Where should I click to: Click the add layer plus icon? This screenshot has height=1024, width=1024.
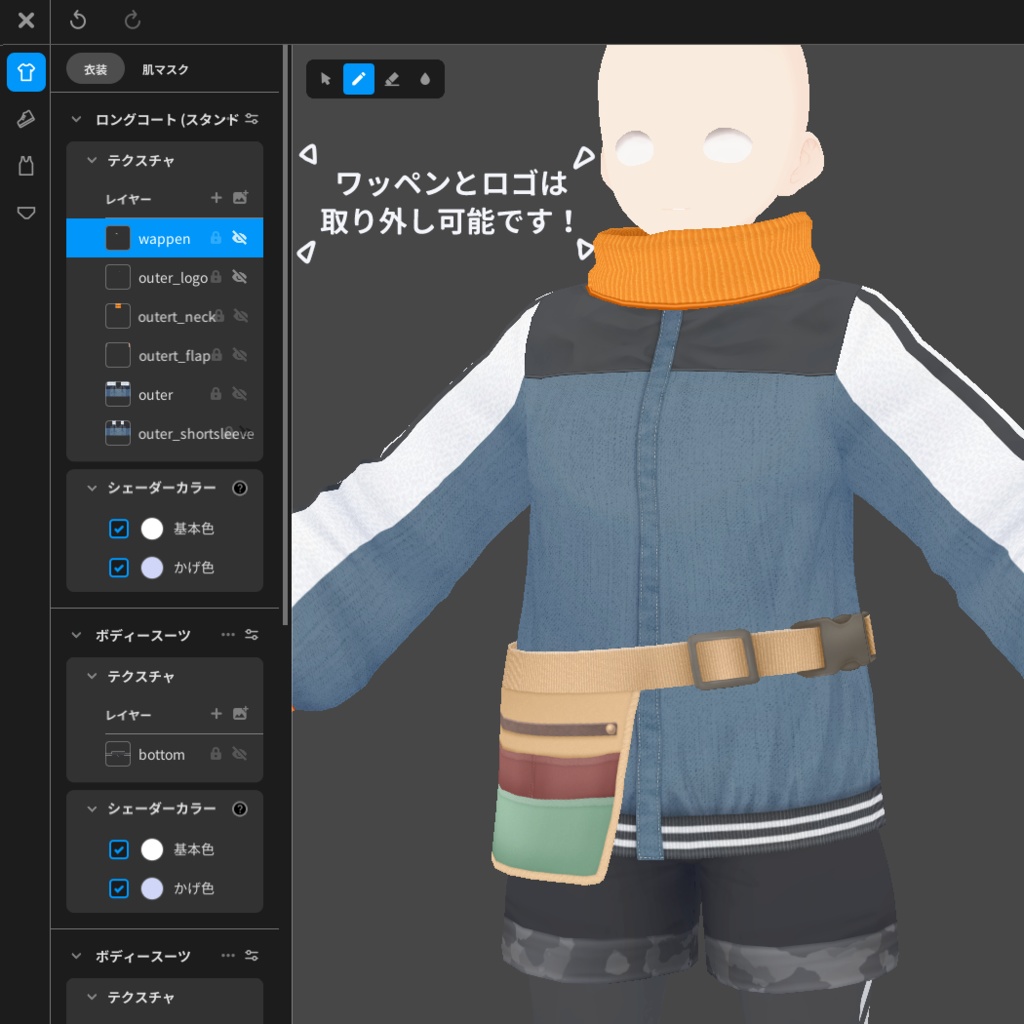tap(215, 198)
